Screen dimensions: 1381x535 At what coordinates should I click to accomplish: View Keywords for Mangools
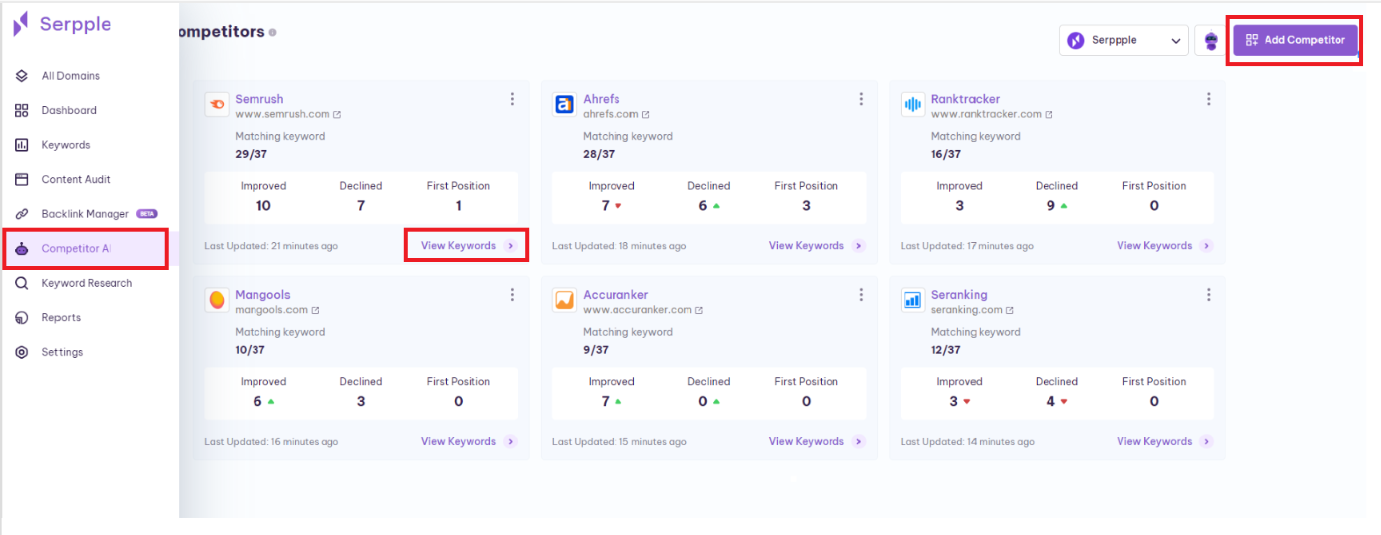(x=468, y=442)
